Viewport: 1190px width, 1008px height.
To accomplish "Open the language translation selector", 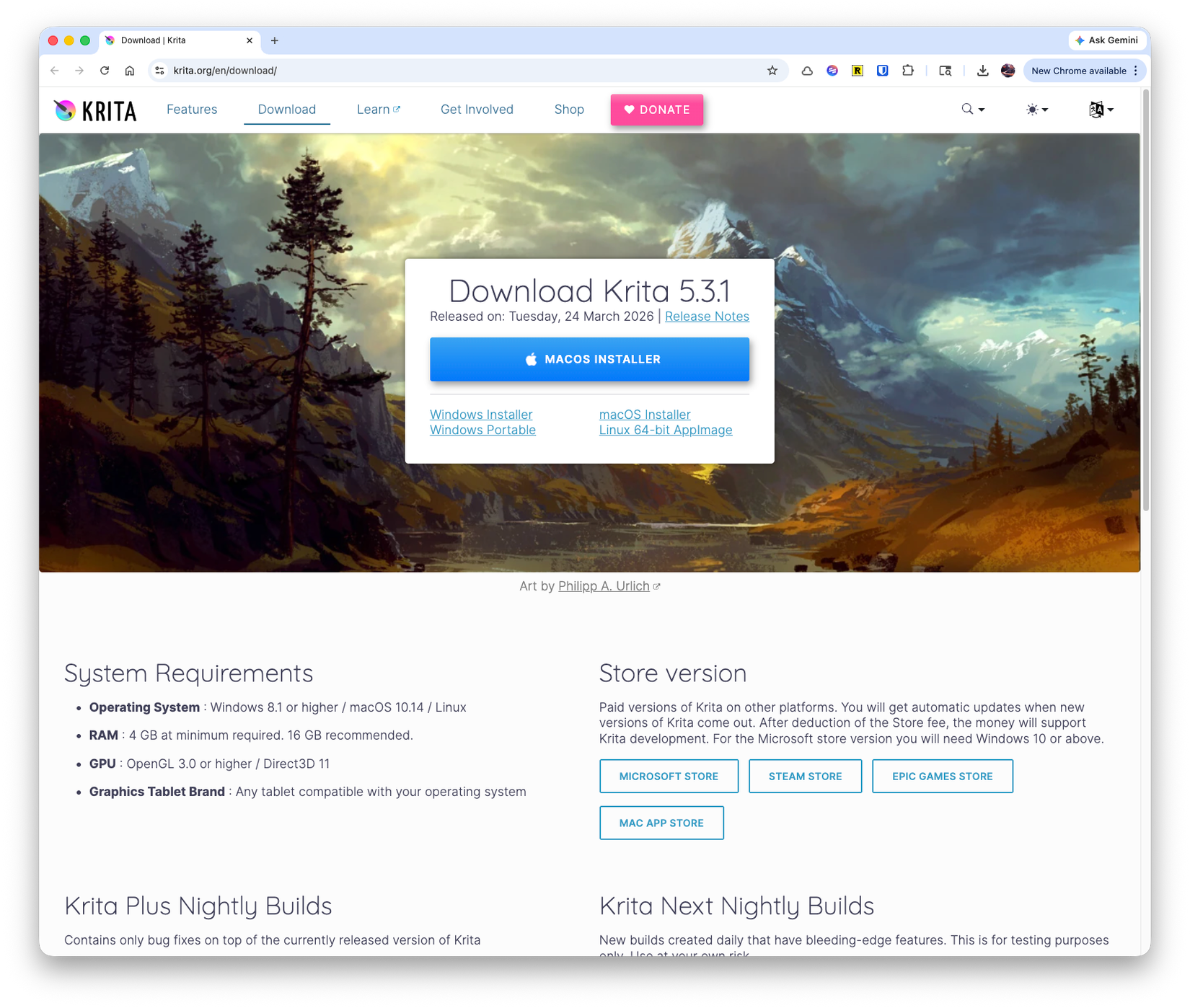I will pos(1096,110).
